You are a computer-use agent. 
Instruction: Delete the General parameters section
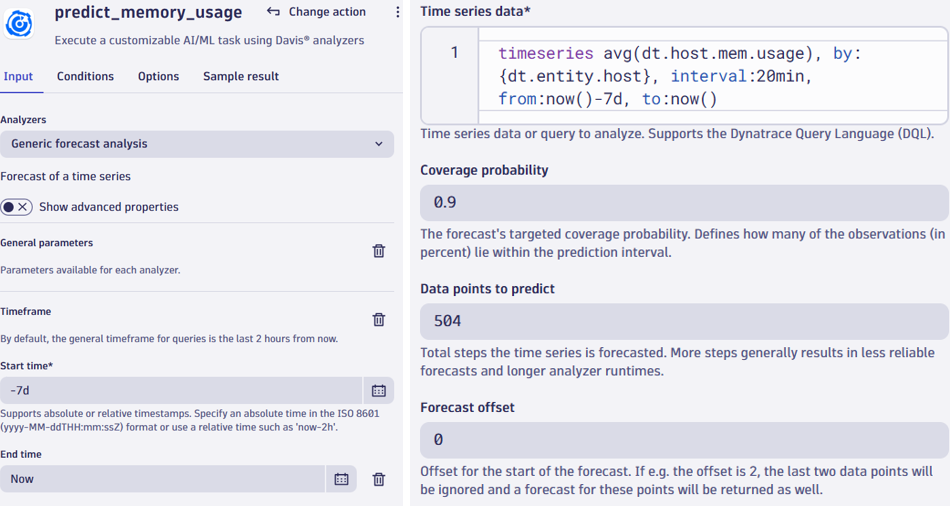tap(379, 251)
